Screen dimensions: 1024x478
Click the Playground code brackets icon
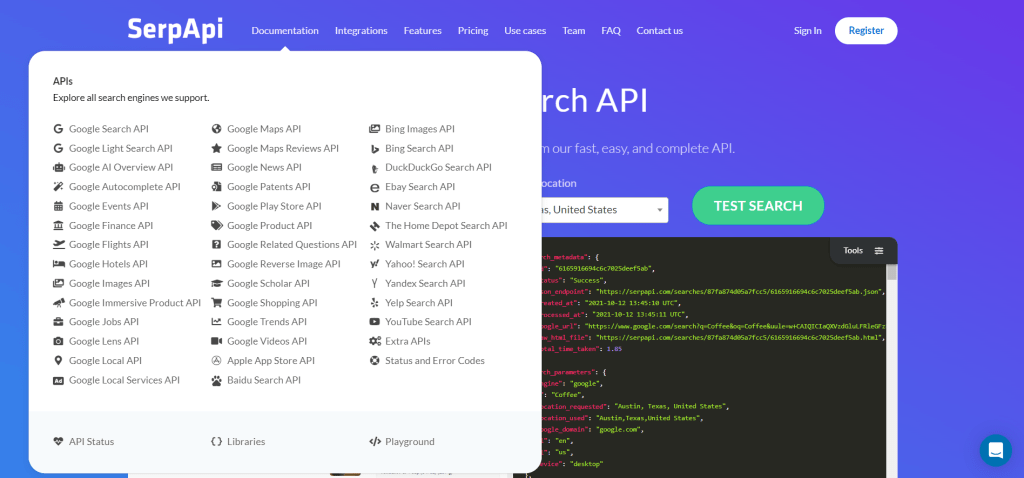tap(375, 441)
